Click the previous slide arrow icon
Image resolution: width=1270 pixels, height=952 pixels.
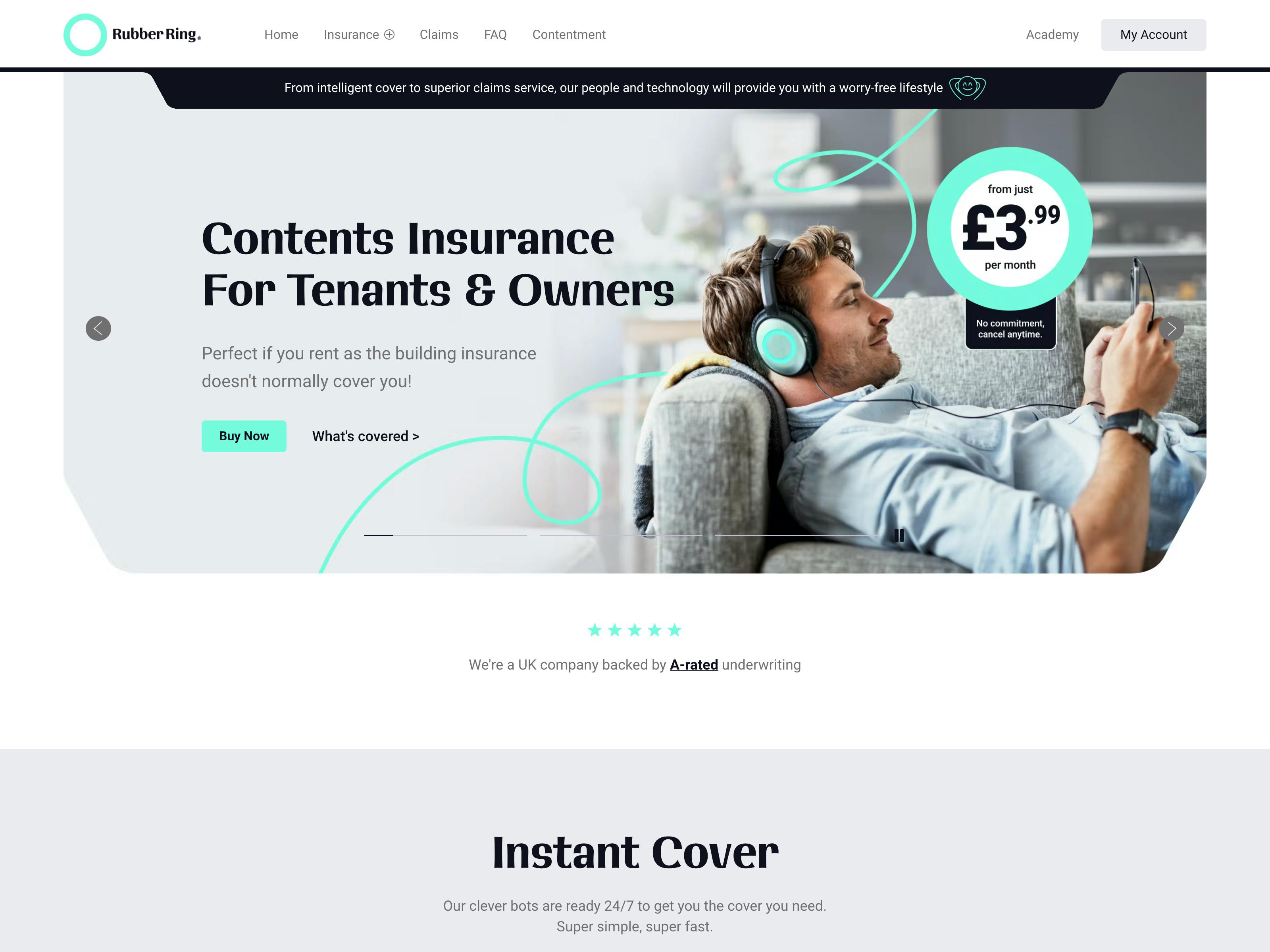tap(97, 329)
